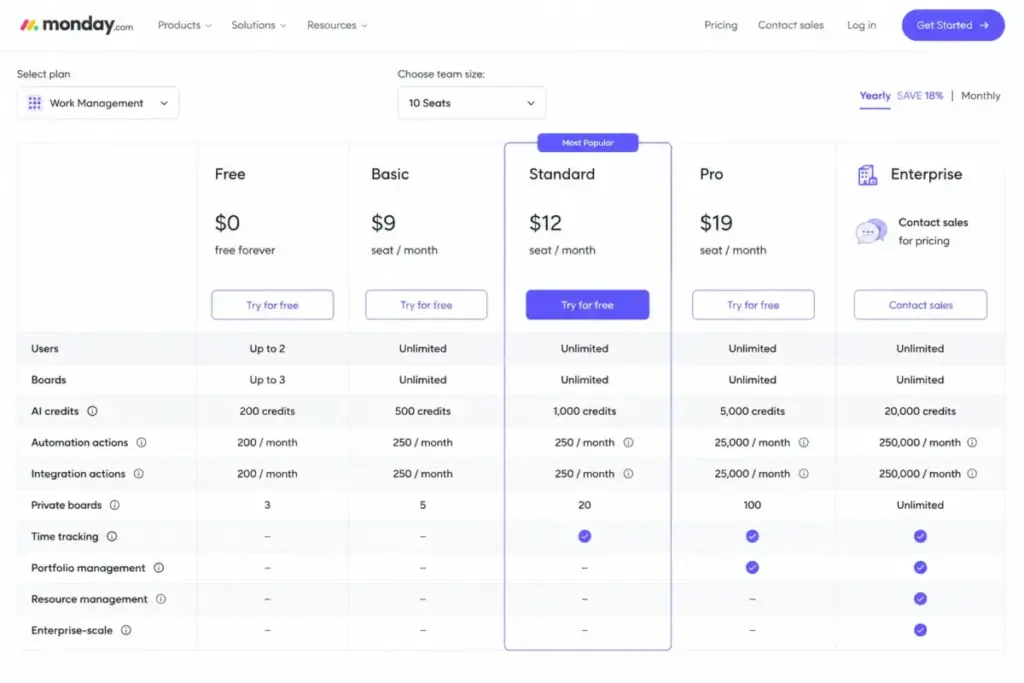Expand the Resources menu
The width and height of the screenshot is (1024, 683).
(337, 25)
